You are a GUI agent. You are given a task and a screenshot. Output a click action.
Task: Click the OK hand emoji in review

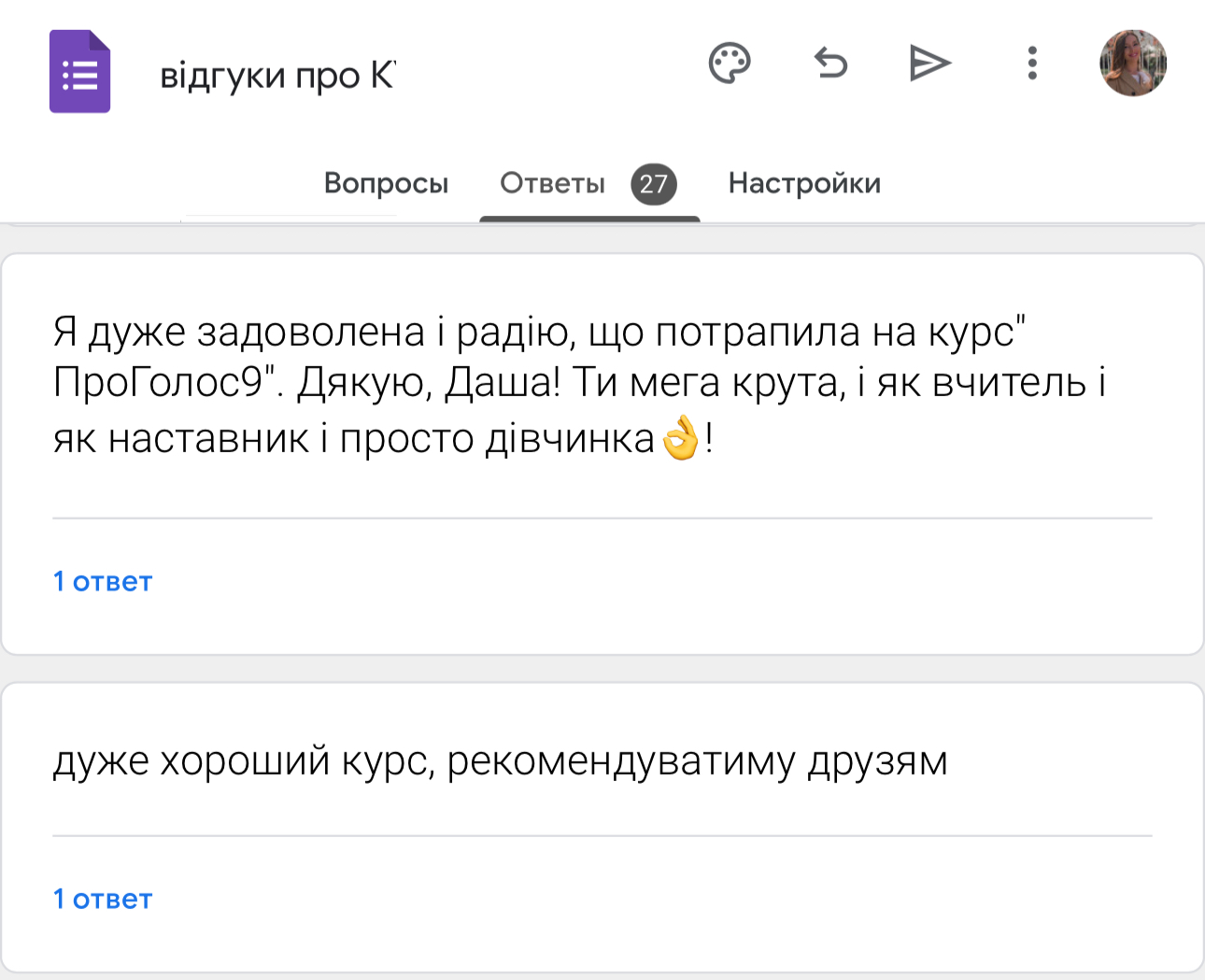[x=681, y=438]
